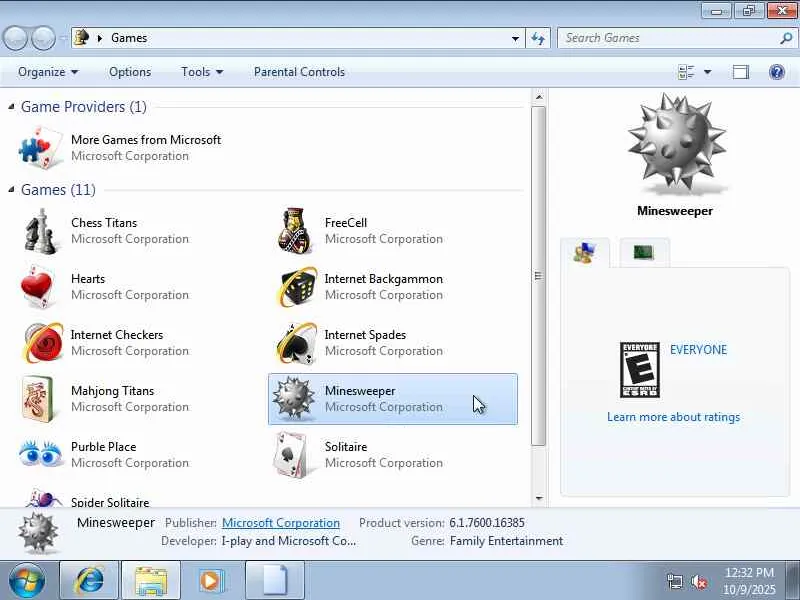Click the network tray icon
Screen dimensions: 800x600
(x=675, y=581)
